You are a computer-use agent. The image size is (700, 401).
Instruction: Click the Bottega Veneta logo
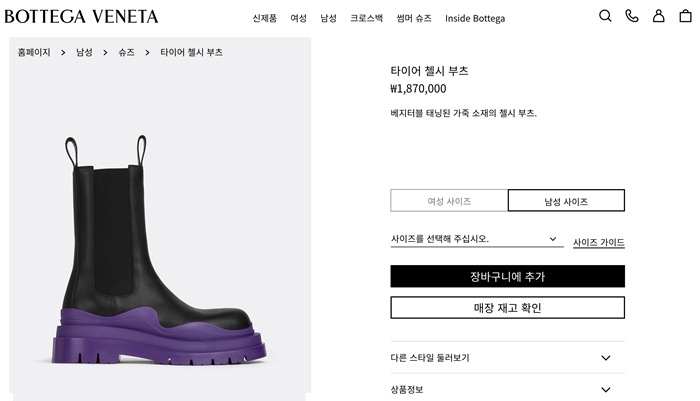click(x=82, y=17)
